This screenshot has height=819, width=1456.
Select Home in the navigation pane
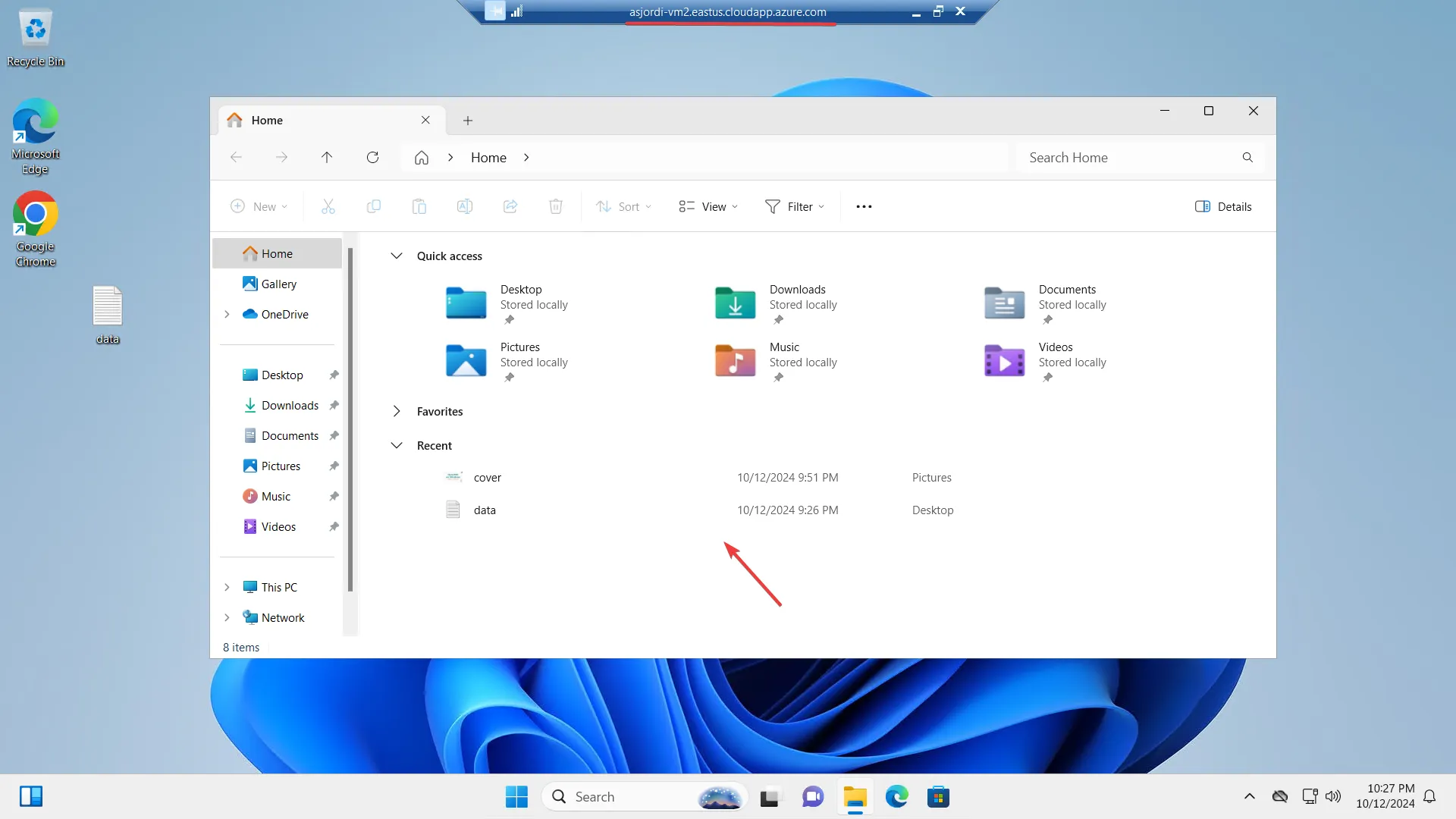point(277,253)
